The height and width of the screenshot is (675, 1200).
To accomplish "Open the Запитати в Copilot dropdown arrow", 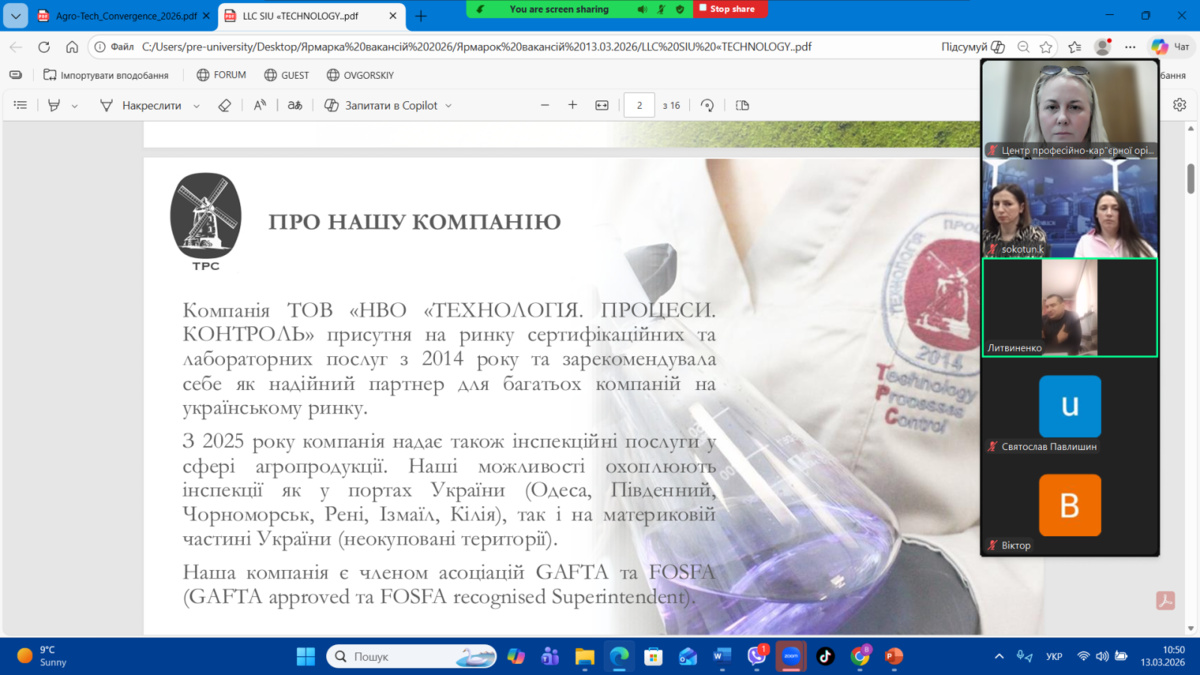I will (448, 106).
